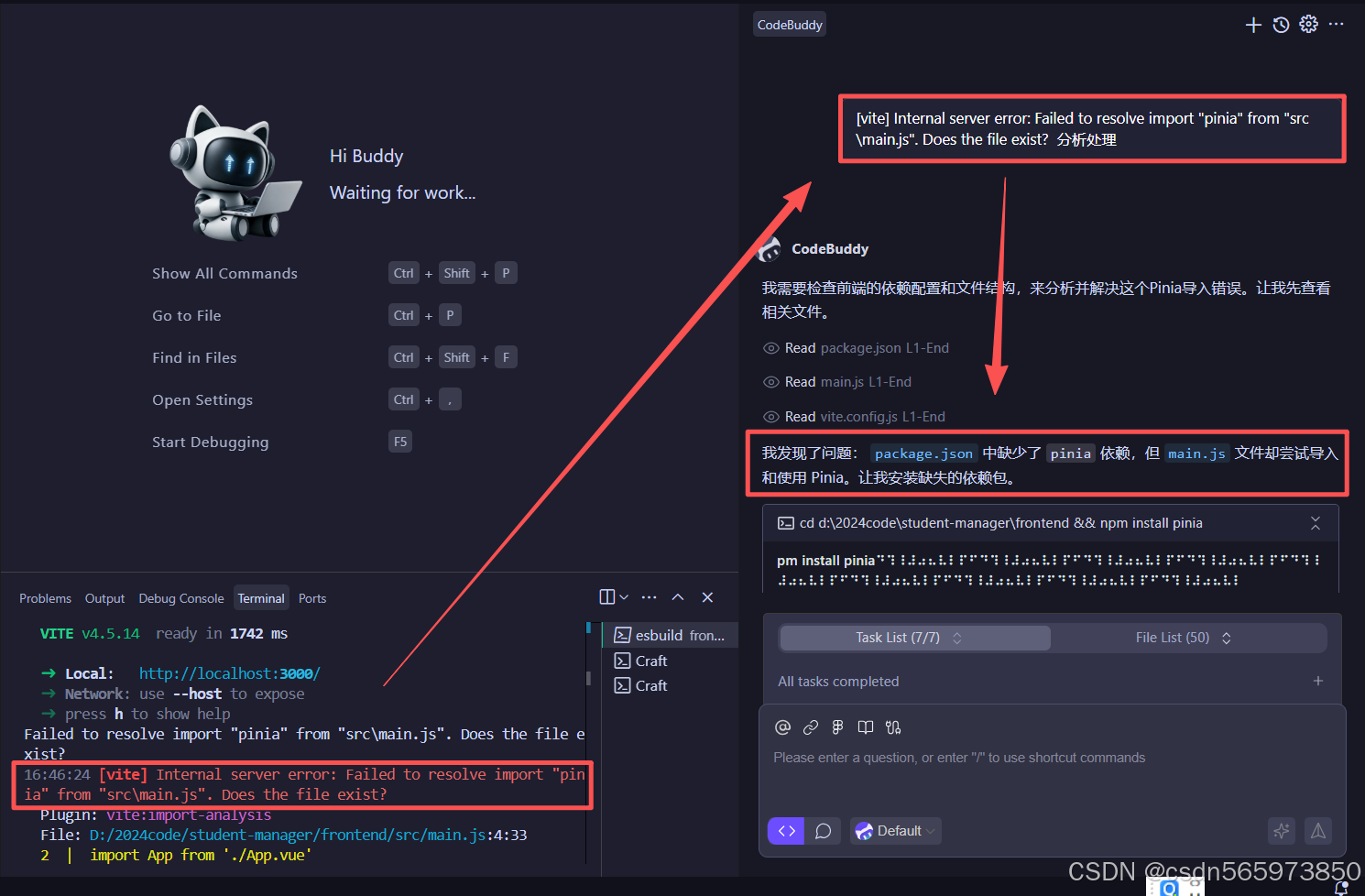Image resolution: width=1365 pixels, height=896 pixels.
Task: Open CodeBuddy chat history clock icon
Action: click(x=1281, y=25)
